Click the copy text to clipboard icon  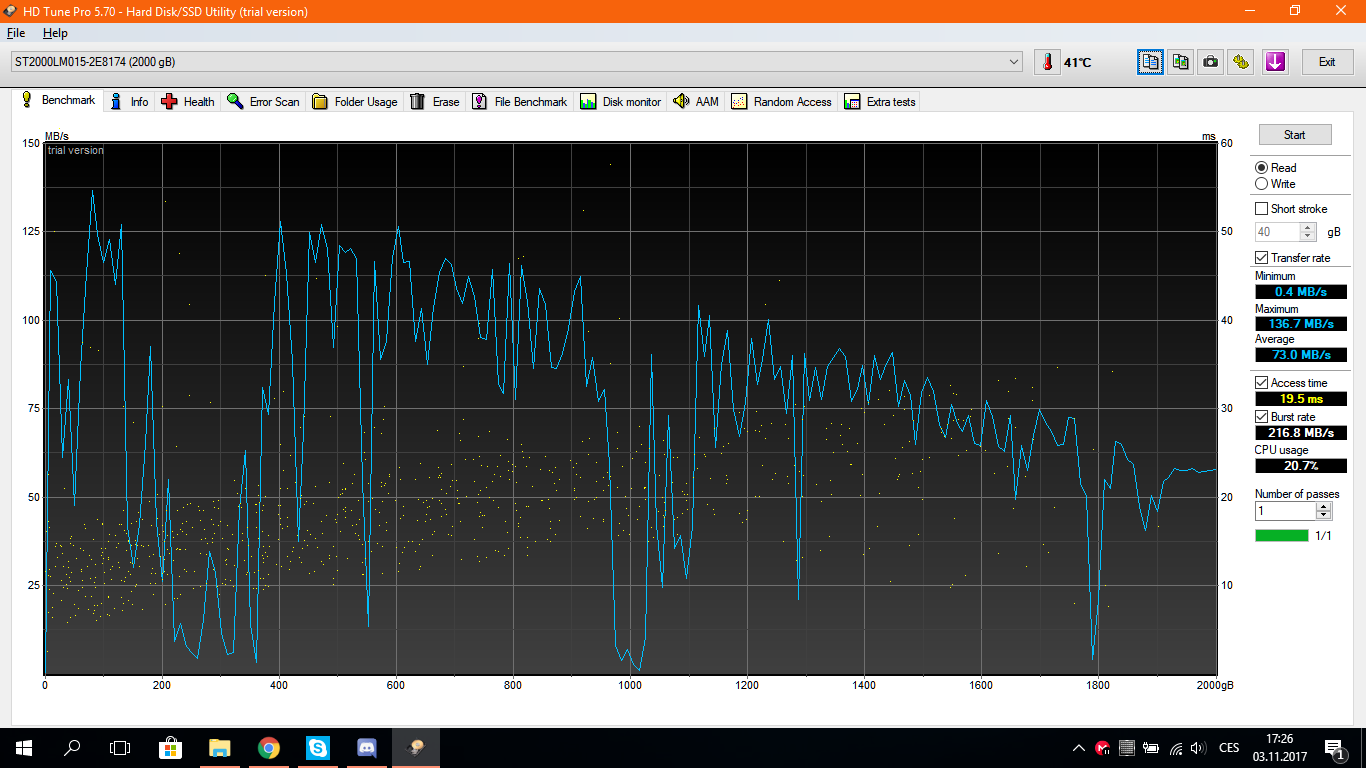pos(1151,62)
